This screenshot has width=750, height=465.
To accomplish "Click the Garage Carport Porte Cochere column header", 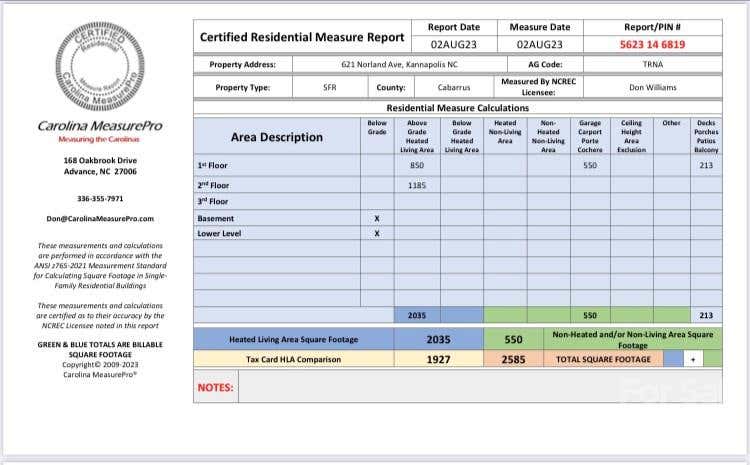I will pos(590,136).
